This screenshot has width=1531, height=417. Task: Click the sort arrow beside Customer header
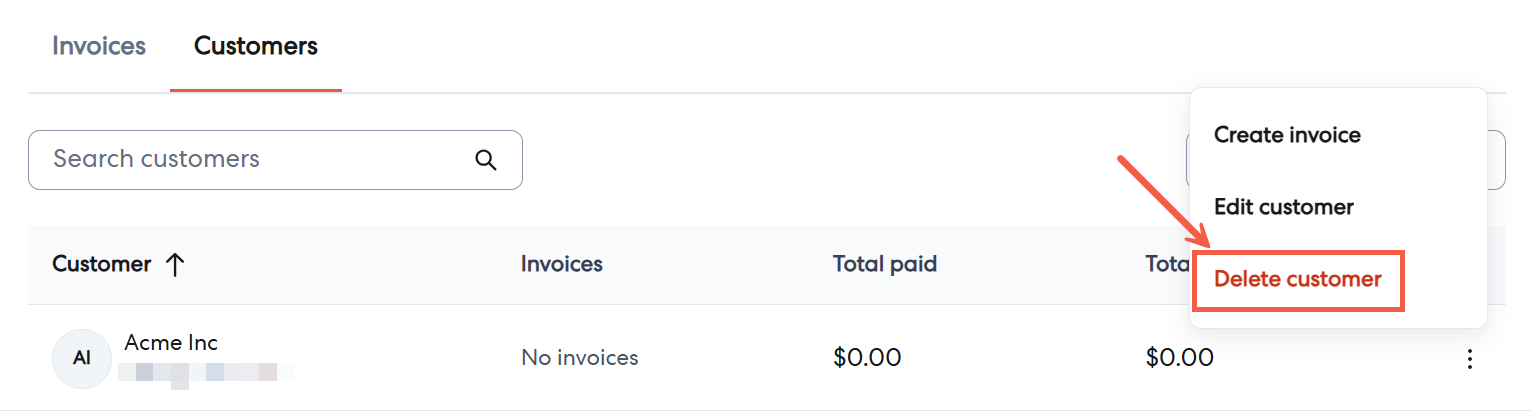coord(175,265)
